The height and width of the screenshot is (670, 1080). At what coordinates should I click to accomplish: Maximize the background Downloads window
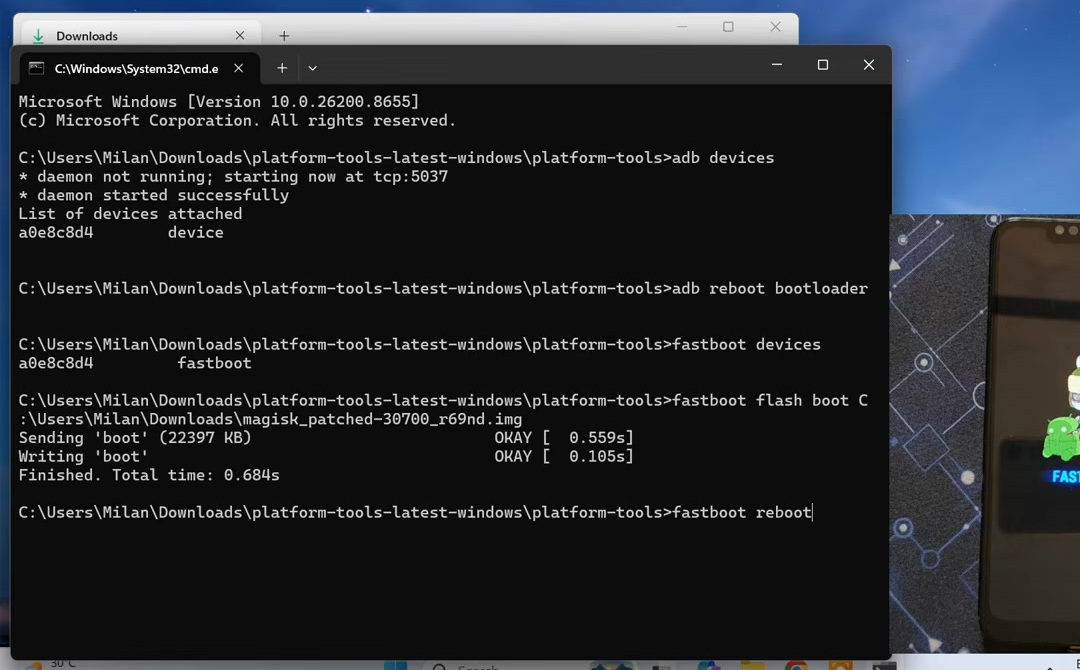[728, 27]
